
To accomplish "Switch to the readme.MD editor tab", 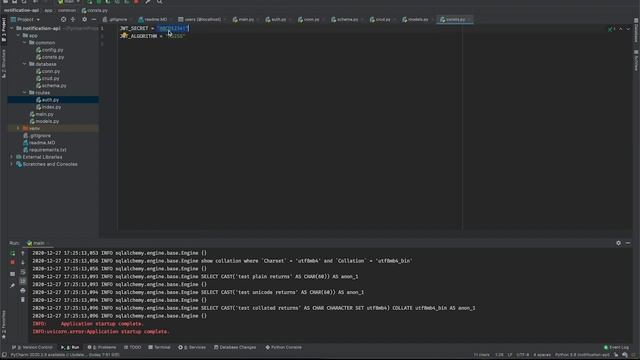I will click(153, 19).
